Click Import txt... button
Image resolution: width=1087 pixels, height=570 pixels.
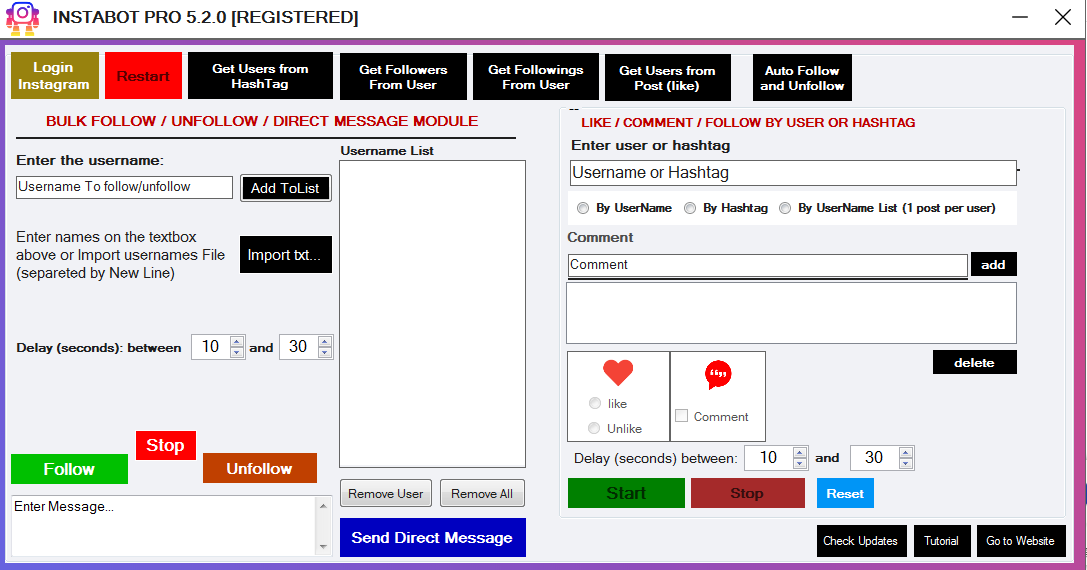(286, 254)
